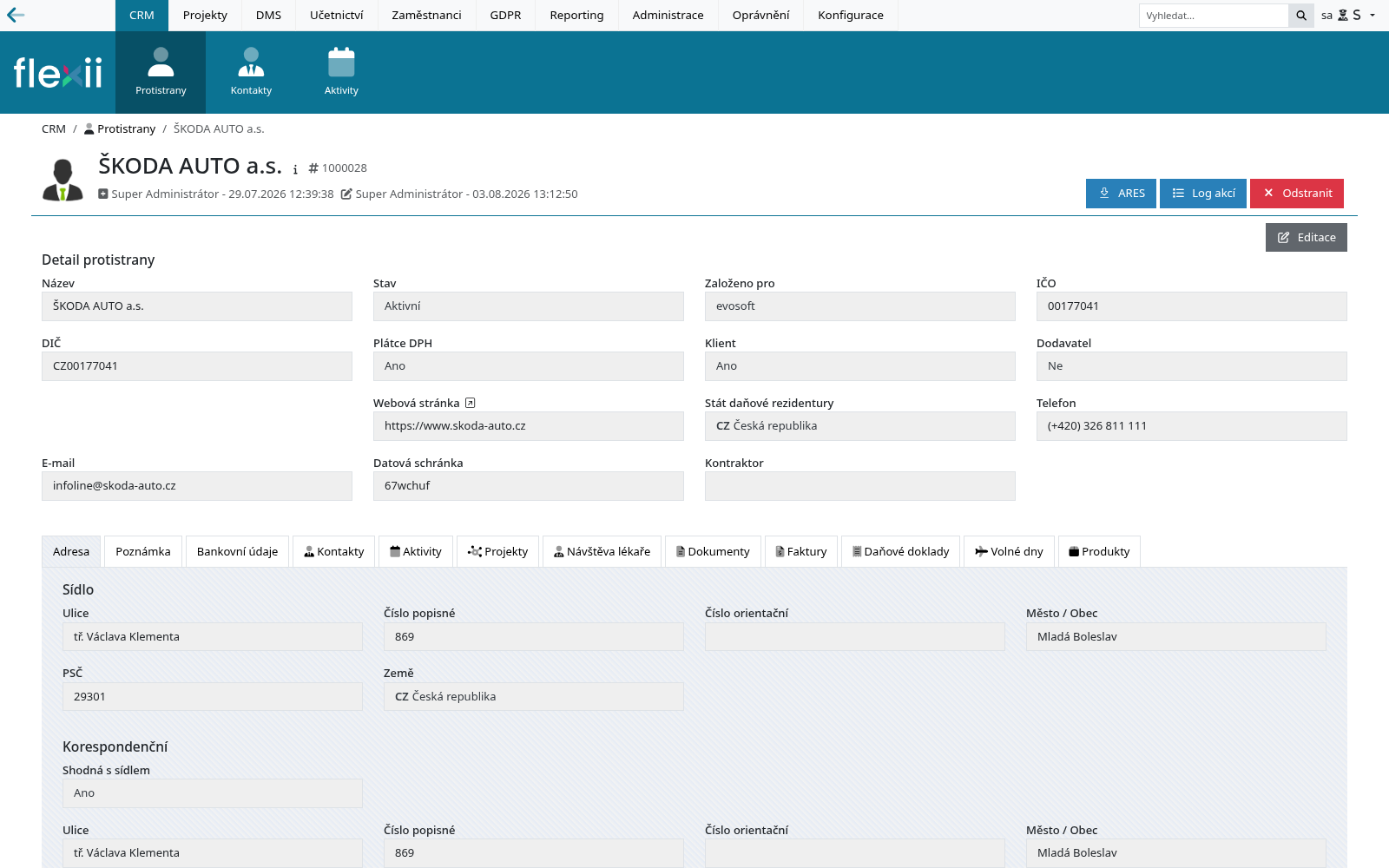The width and height of the screenshot is (1389, 868).
Task: Click the Telefon field (+420) 326 811 111
Action: coord(1192,426)
